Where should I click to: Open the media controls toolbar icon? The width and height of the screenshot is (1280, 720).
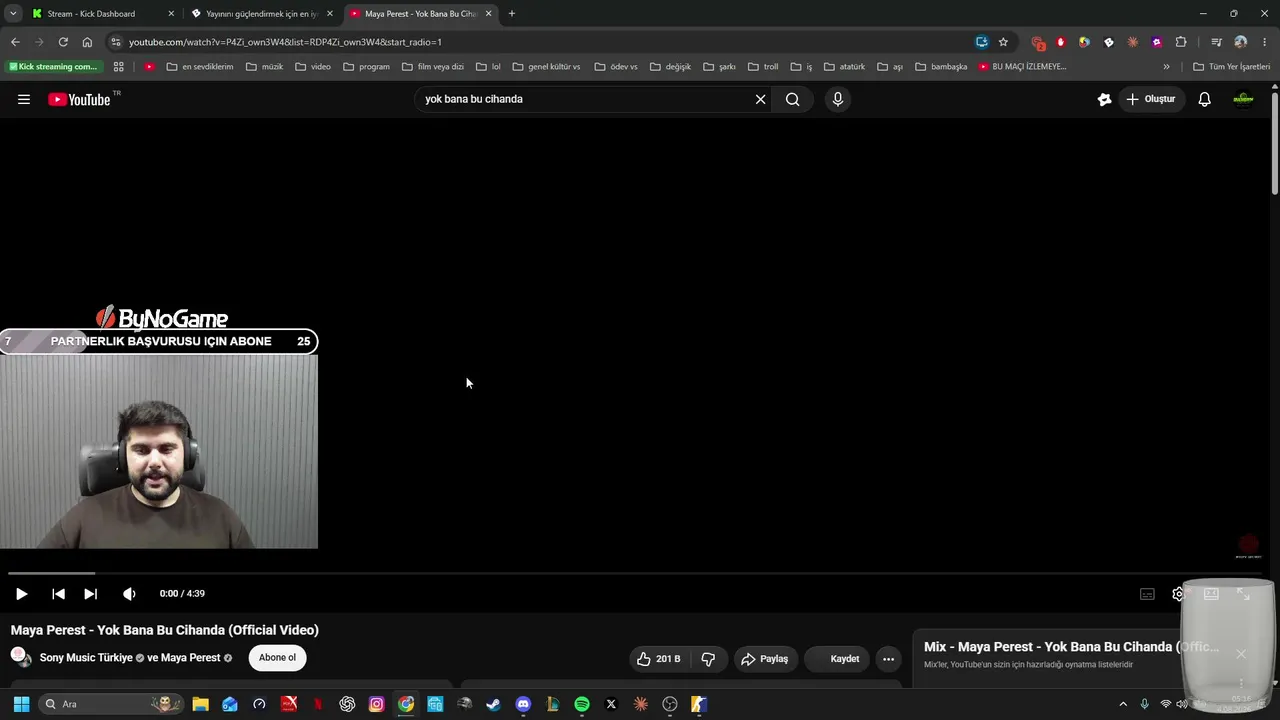(x=1216, y=42)
